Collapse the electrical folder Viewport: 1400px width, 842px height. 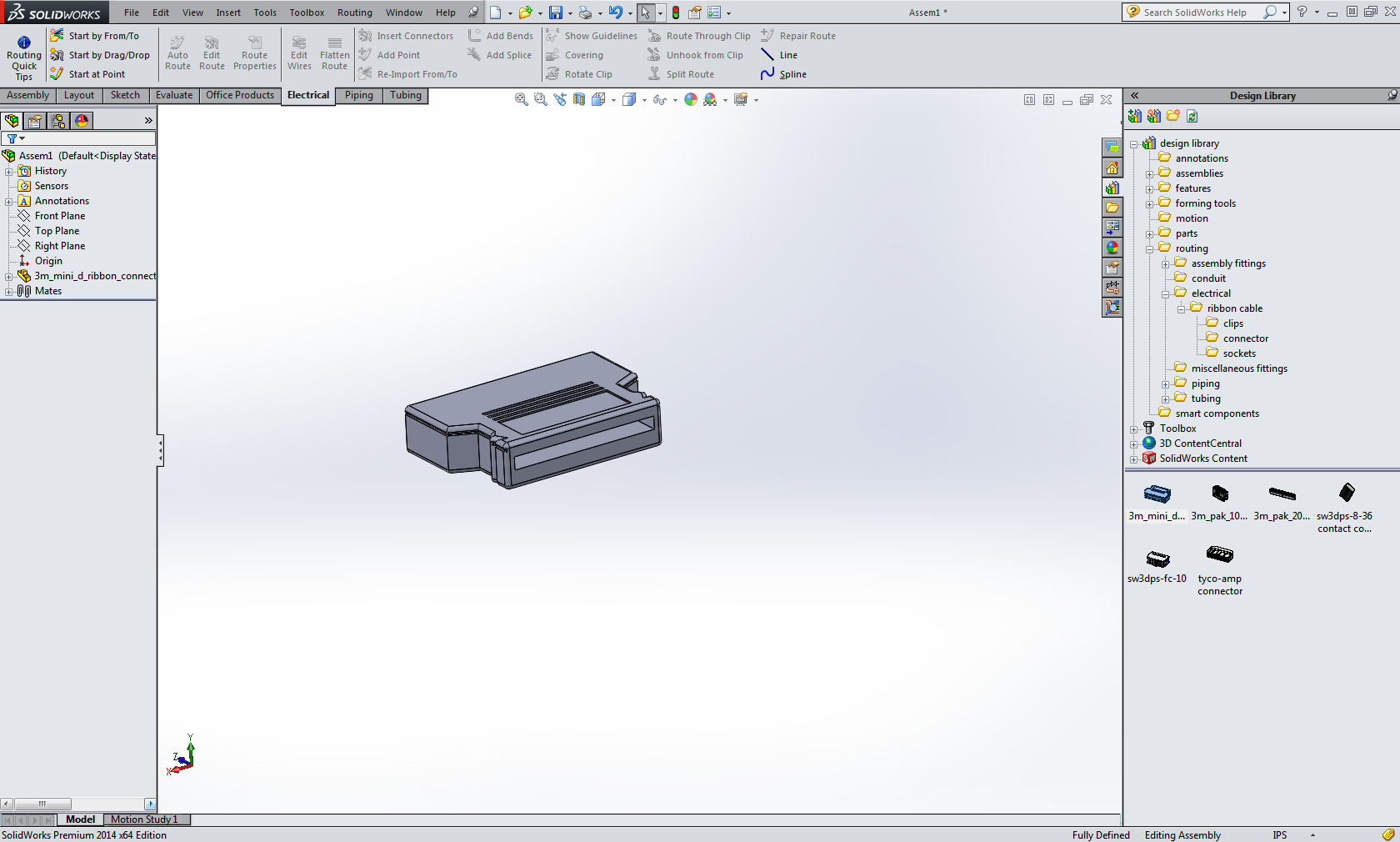[1165, 294]
